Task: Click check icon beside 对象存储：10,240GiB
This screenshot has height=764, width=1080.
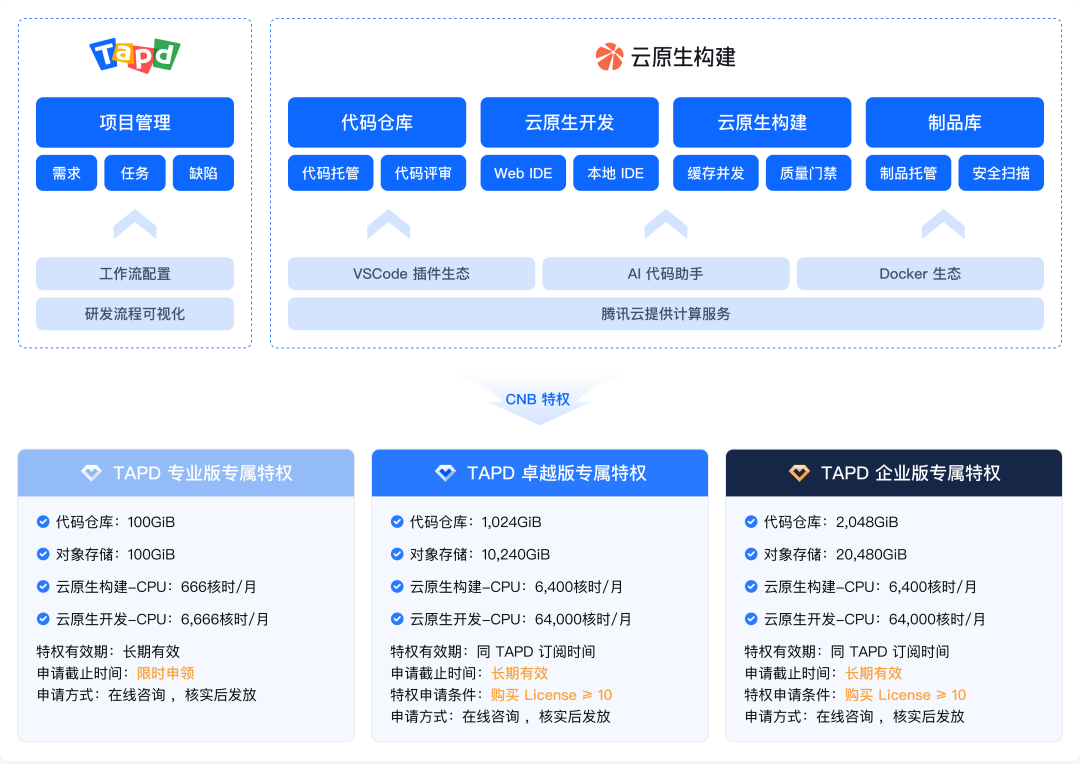Action: tap(397, 554)
